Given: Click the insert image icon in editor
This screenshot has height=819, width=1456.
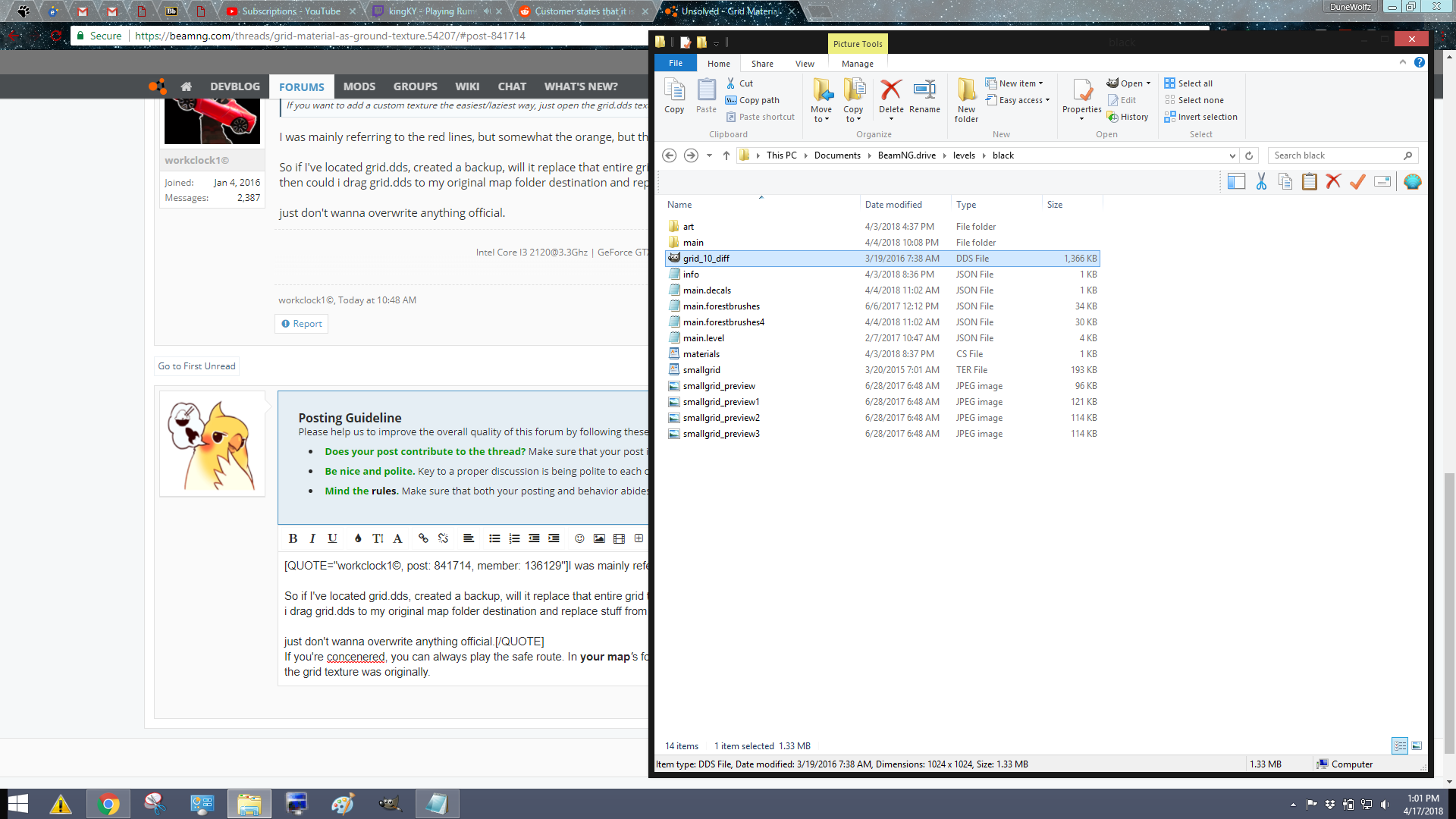Looking at the screenshot, I should 599,538.
